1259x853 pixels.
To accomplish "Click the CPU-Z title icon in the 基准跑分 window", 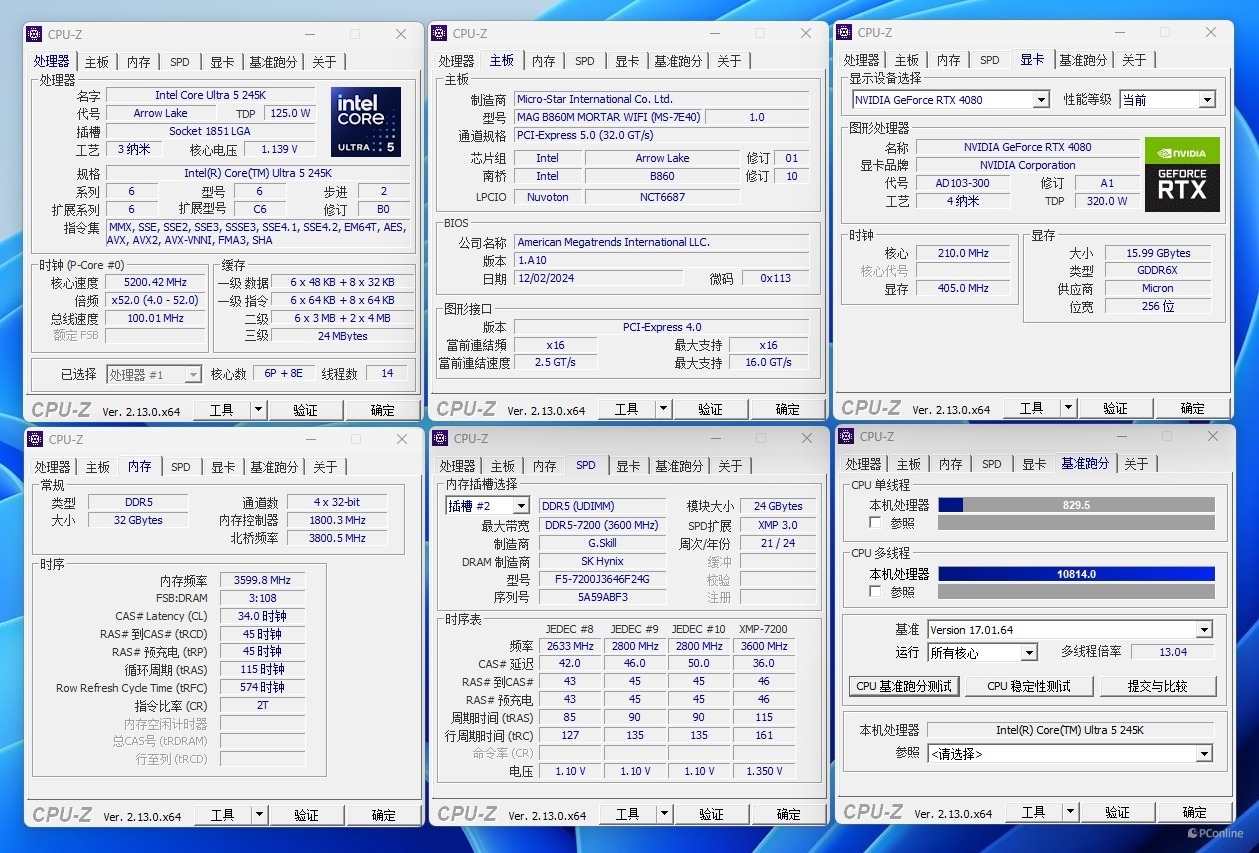I will point(846,436).
